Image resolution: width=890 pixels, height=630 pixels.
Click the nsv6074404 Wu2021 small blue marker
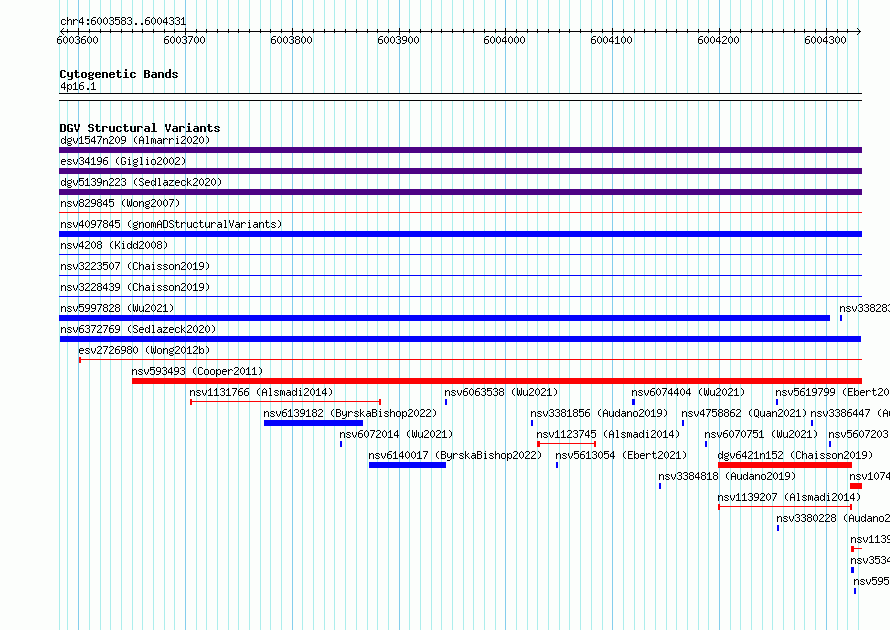[633, 402]
